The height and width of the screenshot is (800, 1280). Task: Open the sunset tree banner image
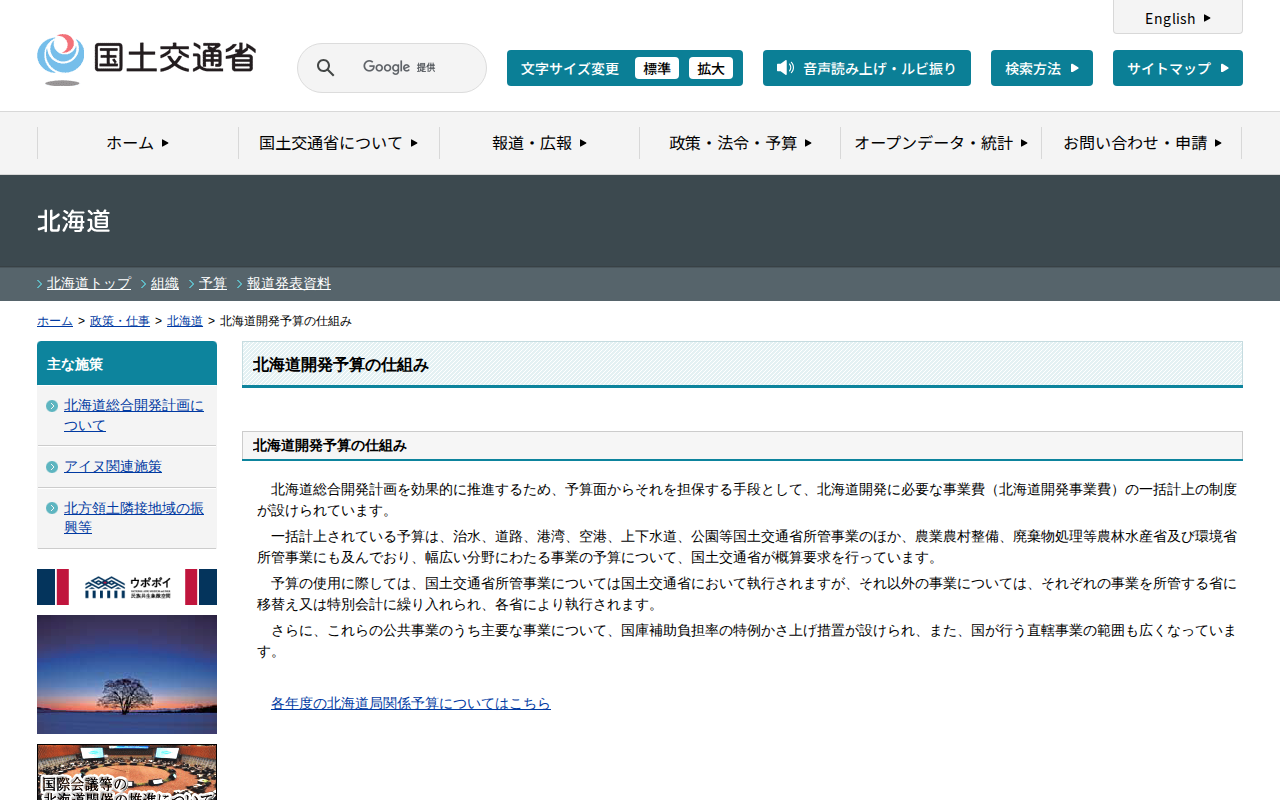tap(127, 674)
